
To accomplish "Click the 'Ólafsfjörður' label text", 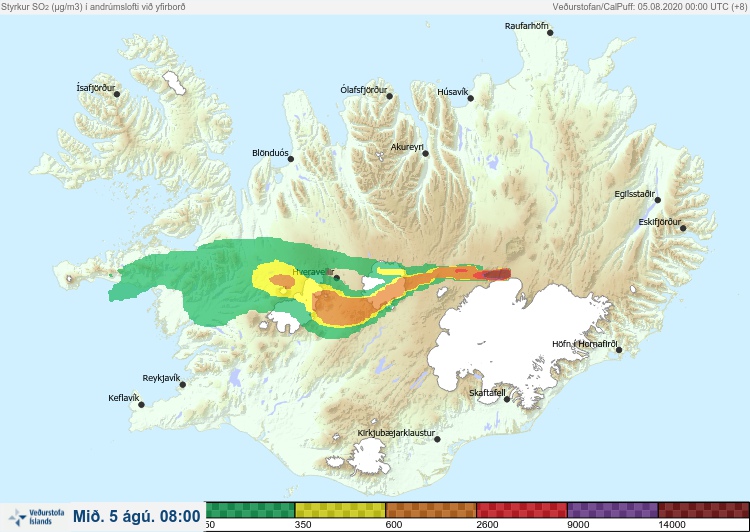I will pos(364,90).
